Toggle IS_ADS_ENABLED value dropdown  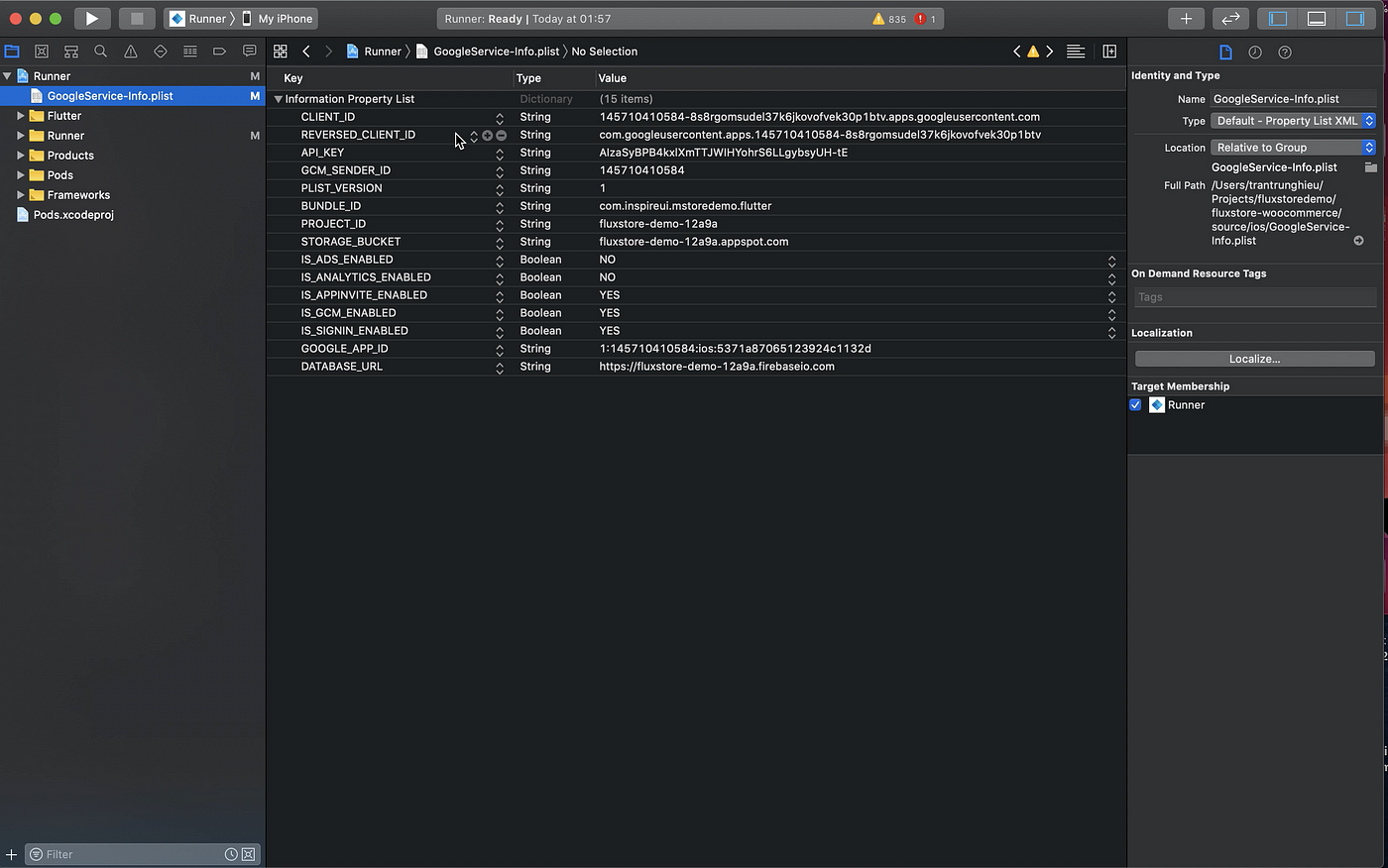click(x=1111, y=261)
